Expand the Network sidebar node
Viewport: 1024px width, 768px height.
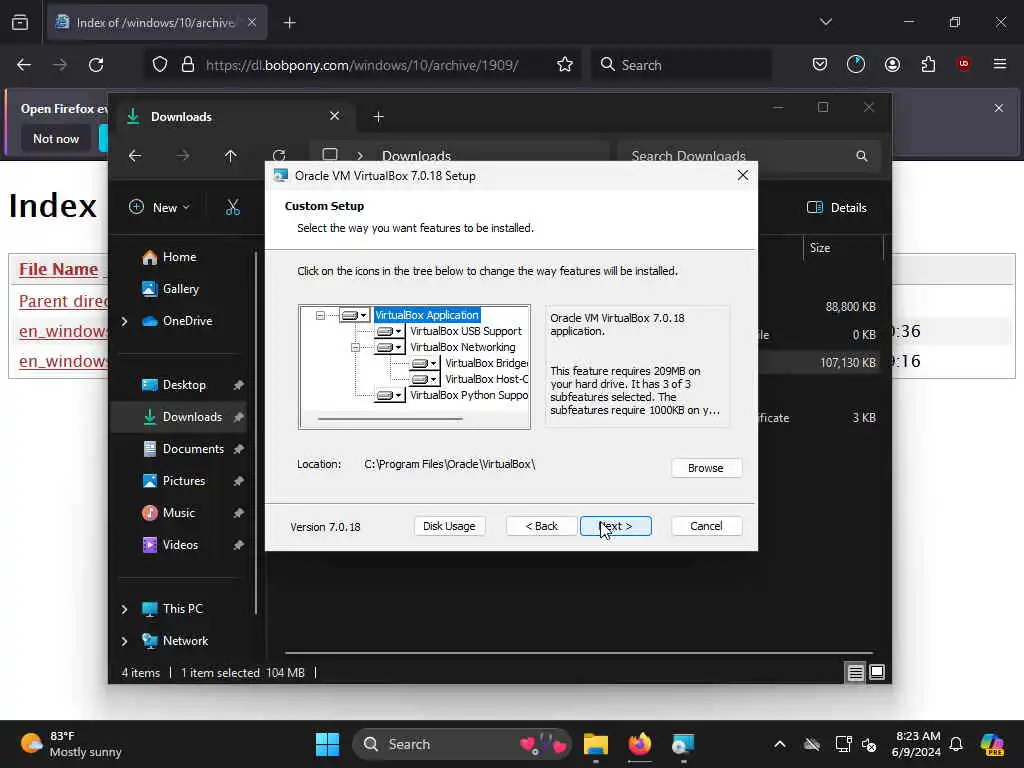(124, 641)
